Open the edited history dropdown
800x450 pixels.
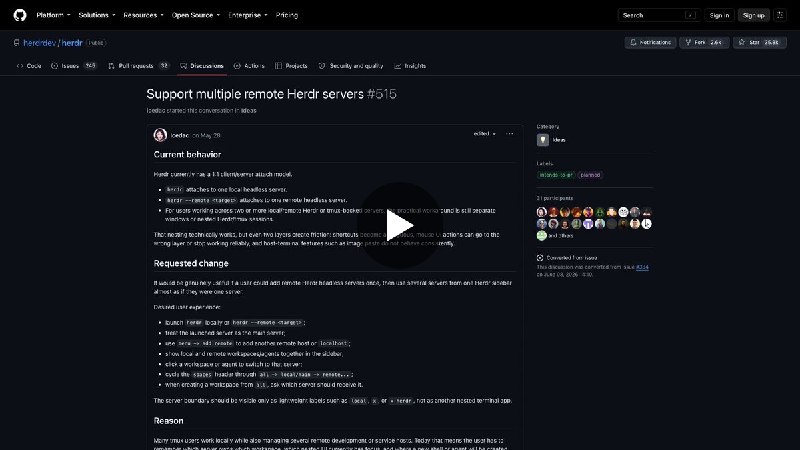pos(484,134)
